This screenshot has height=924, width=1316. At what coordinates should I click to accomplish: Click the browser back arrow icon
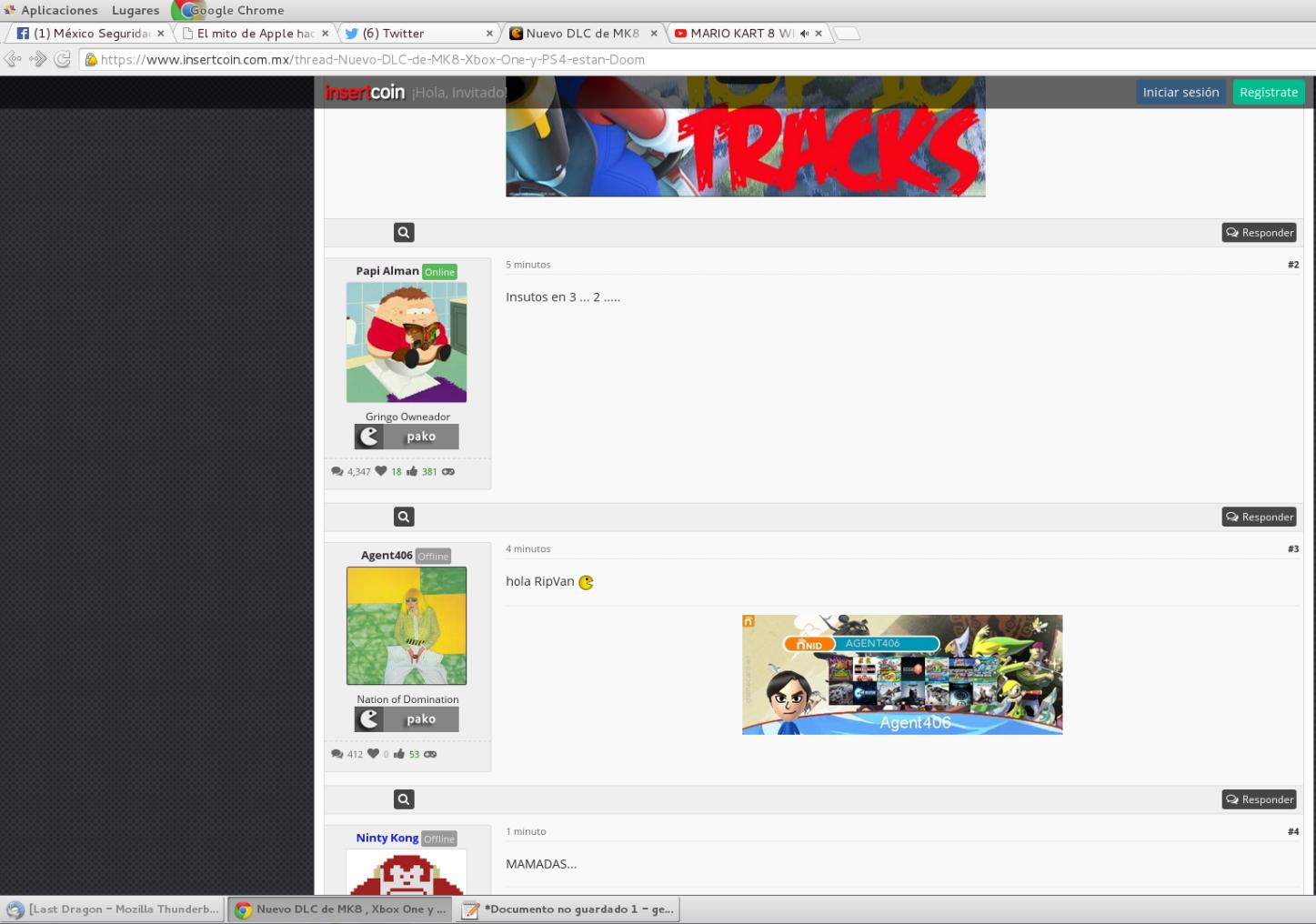pos(13,59)
